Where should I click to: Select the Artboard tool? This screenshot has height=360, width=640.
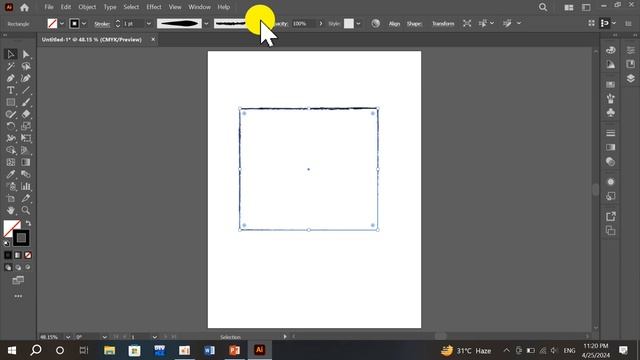[x=11, y=198]
